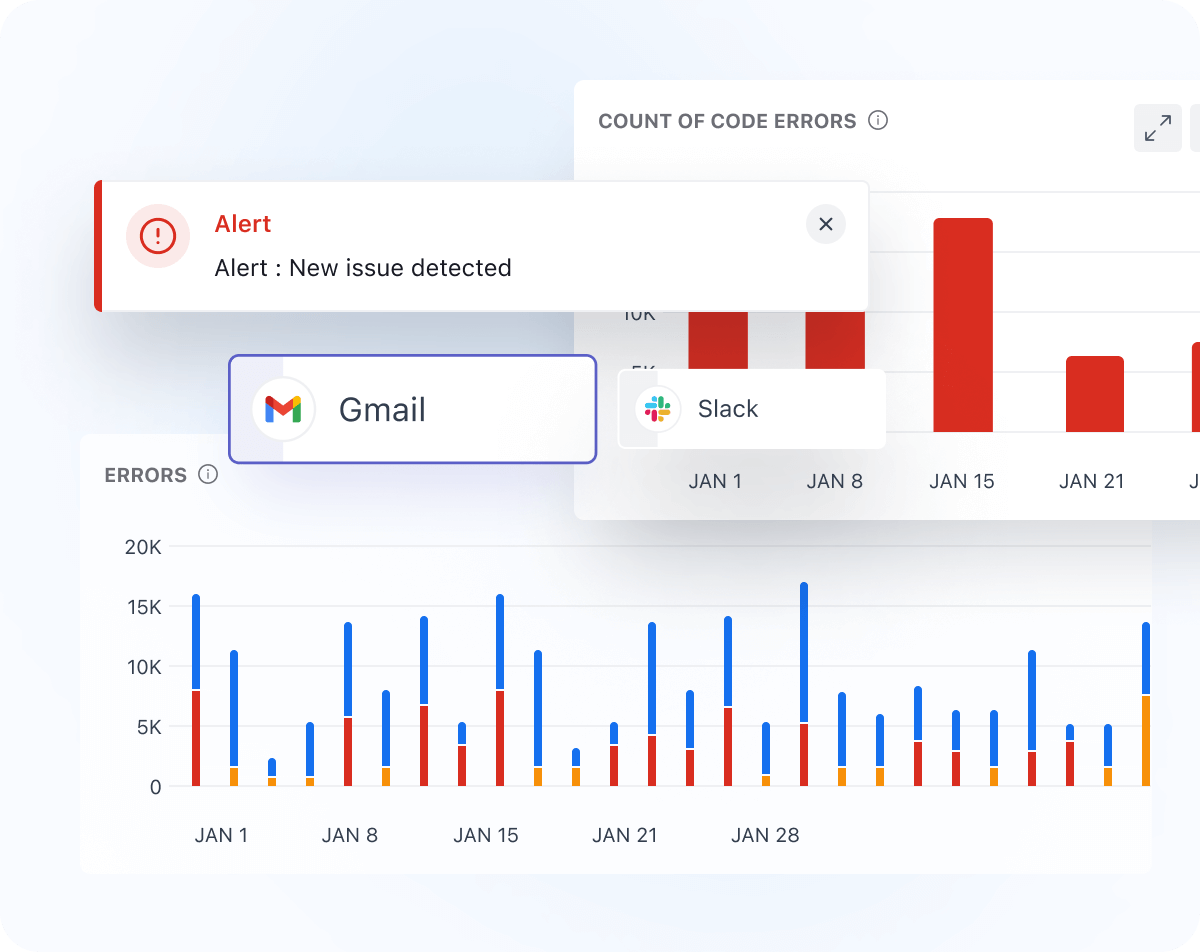Click the red alert exclamation icon

158,236
